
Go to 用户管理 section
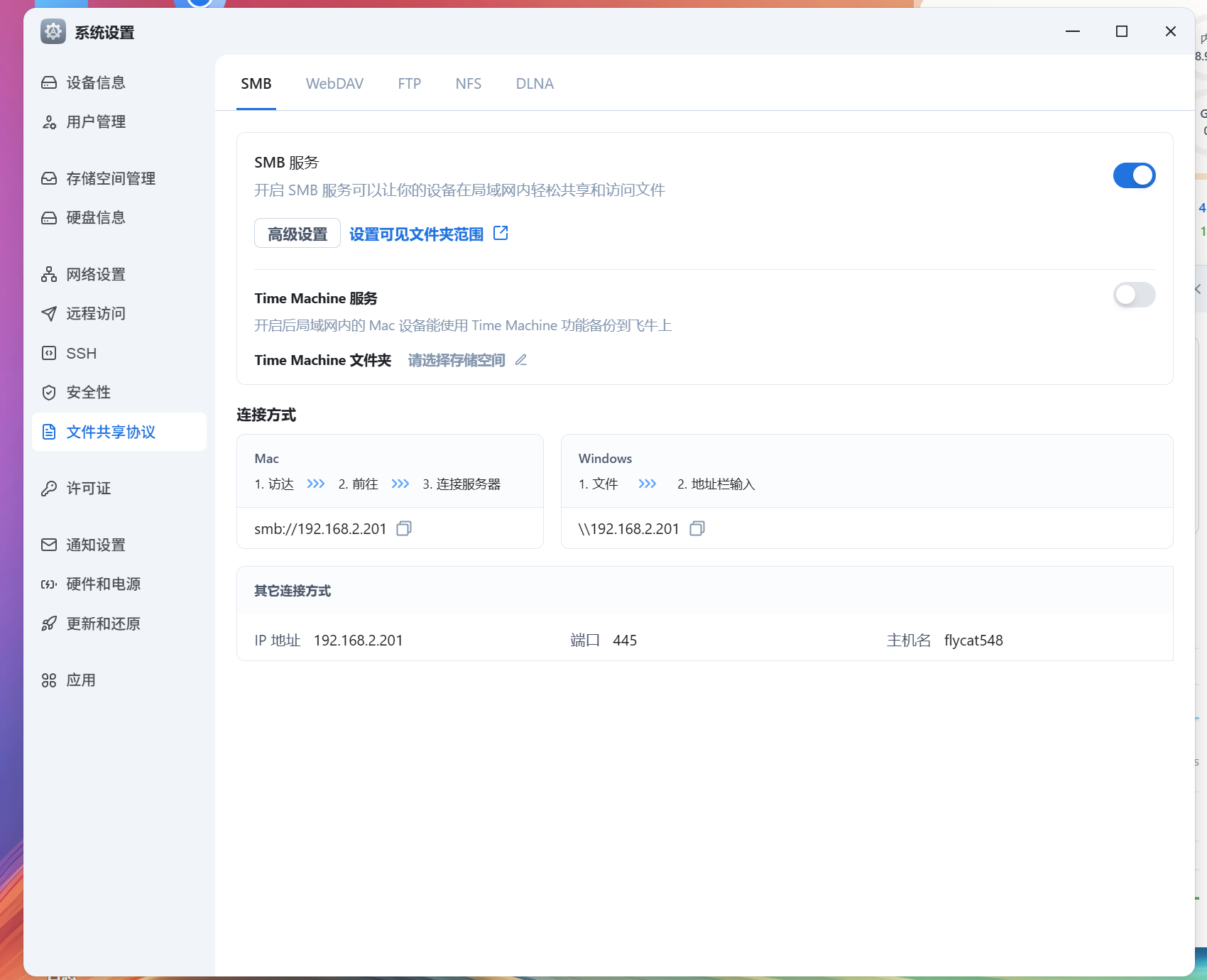[x=96, y=122]
